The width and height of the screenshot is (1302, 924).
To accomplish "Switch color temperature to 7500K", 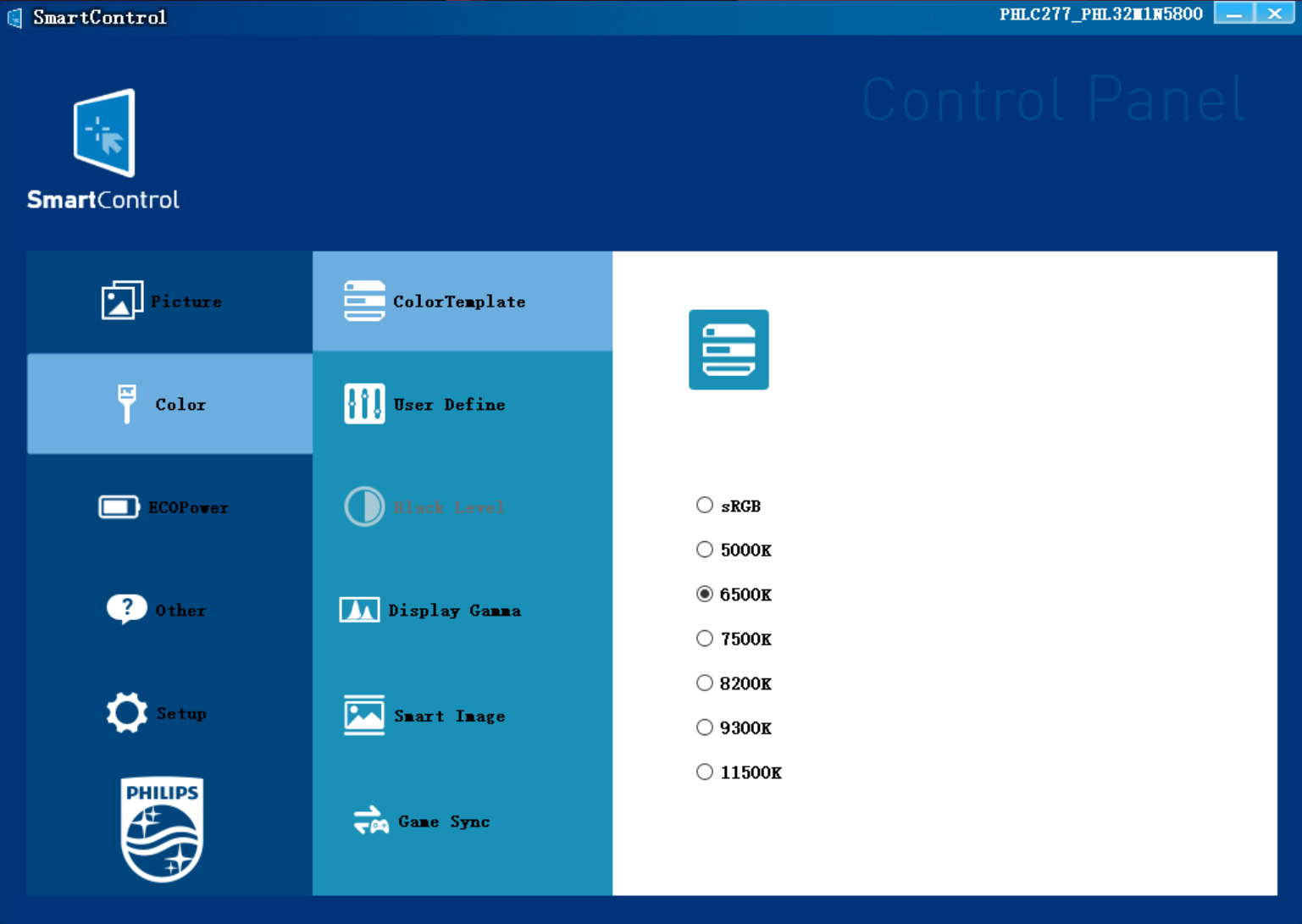I will 704,639.
